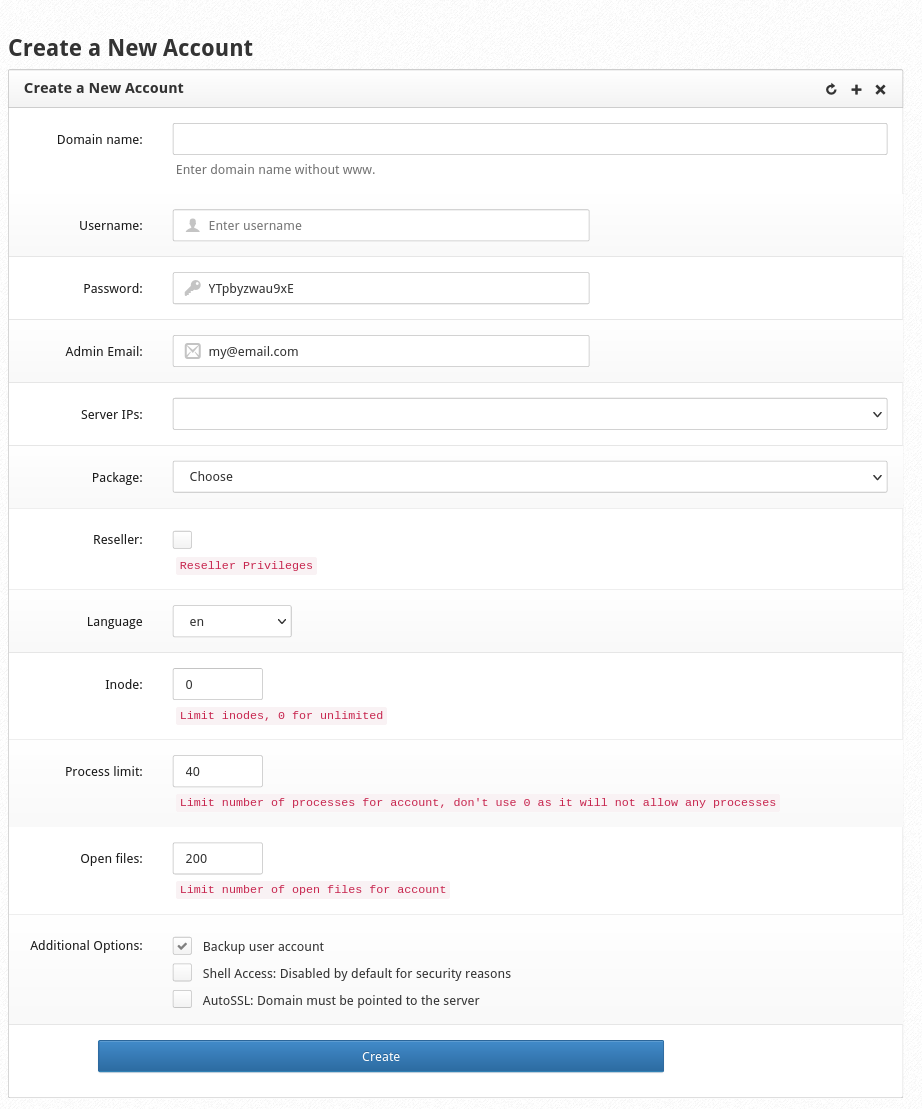Click the Reseller Privileges label
This screenshot has height=1109, width=922.
click(x=246, y=565)
